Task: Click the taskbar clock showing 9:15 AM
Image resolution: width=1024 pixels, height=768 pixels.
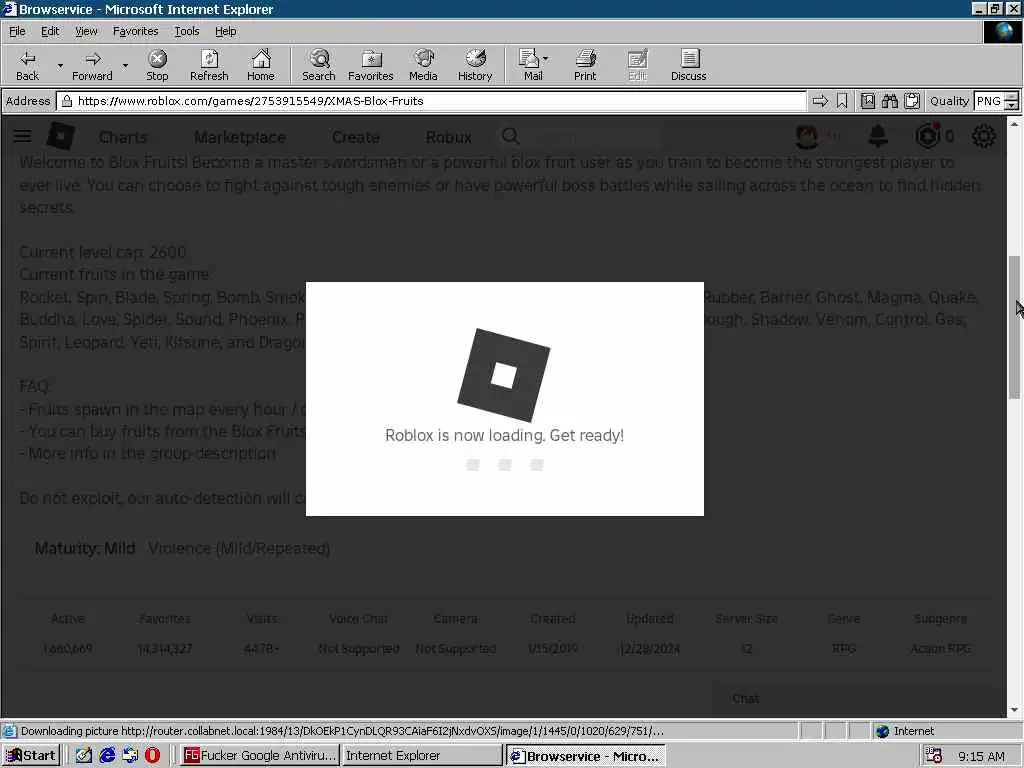Action: tap(981, 756)
